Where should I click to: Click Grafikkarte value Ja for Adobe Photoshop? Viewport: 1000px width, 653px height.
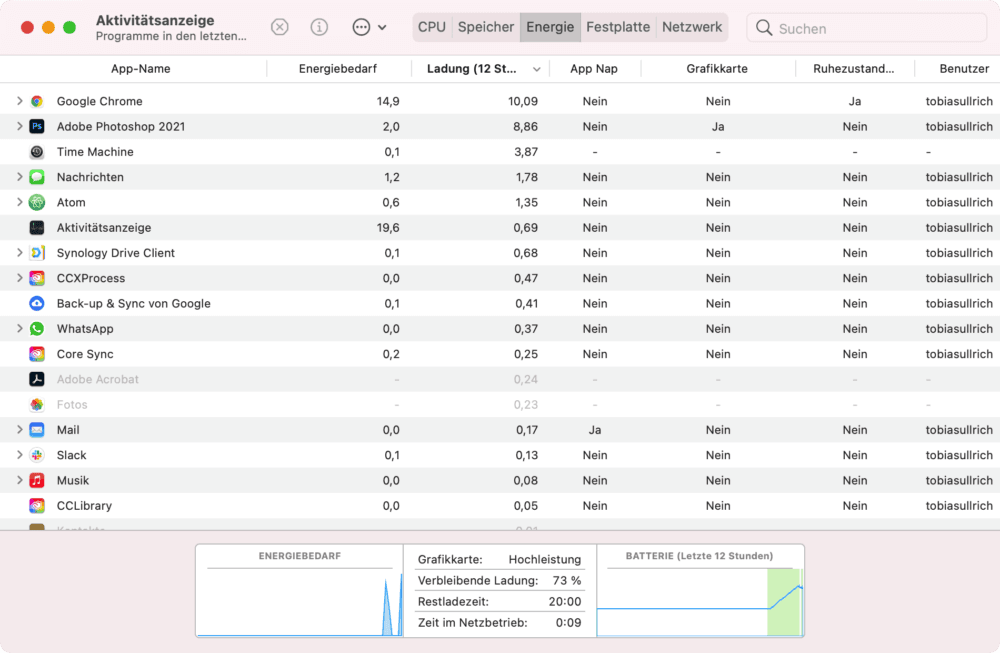717,126
